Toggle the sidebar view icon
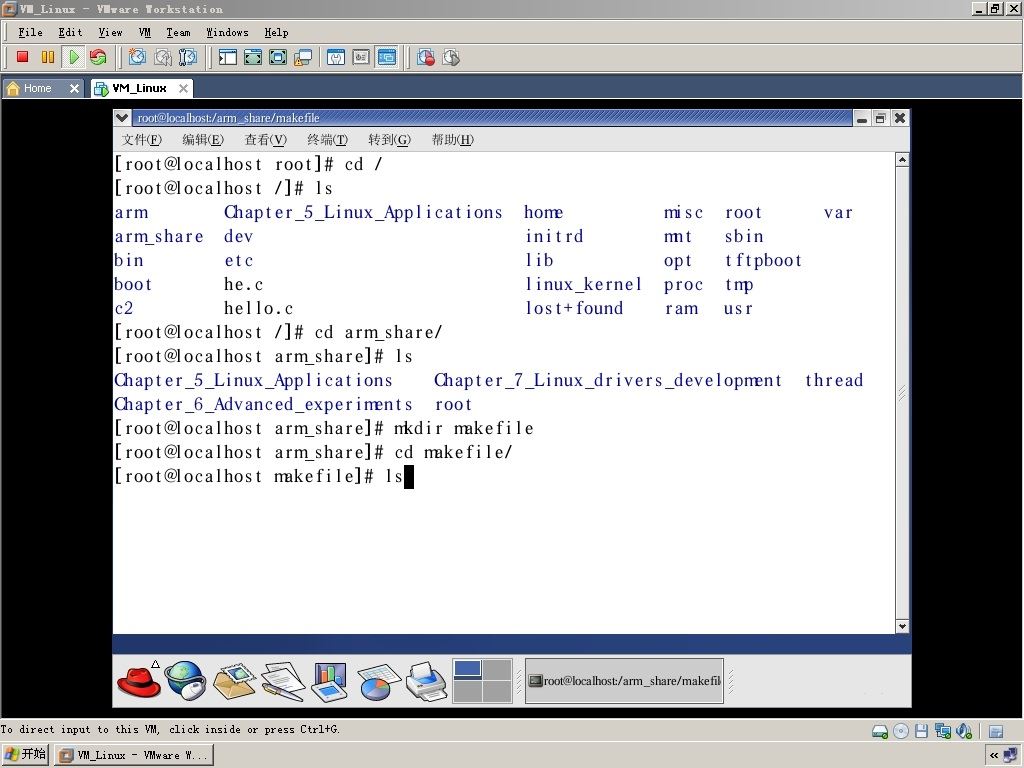This screenshot has height=768, width=1024. click(x=227, y=57)
